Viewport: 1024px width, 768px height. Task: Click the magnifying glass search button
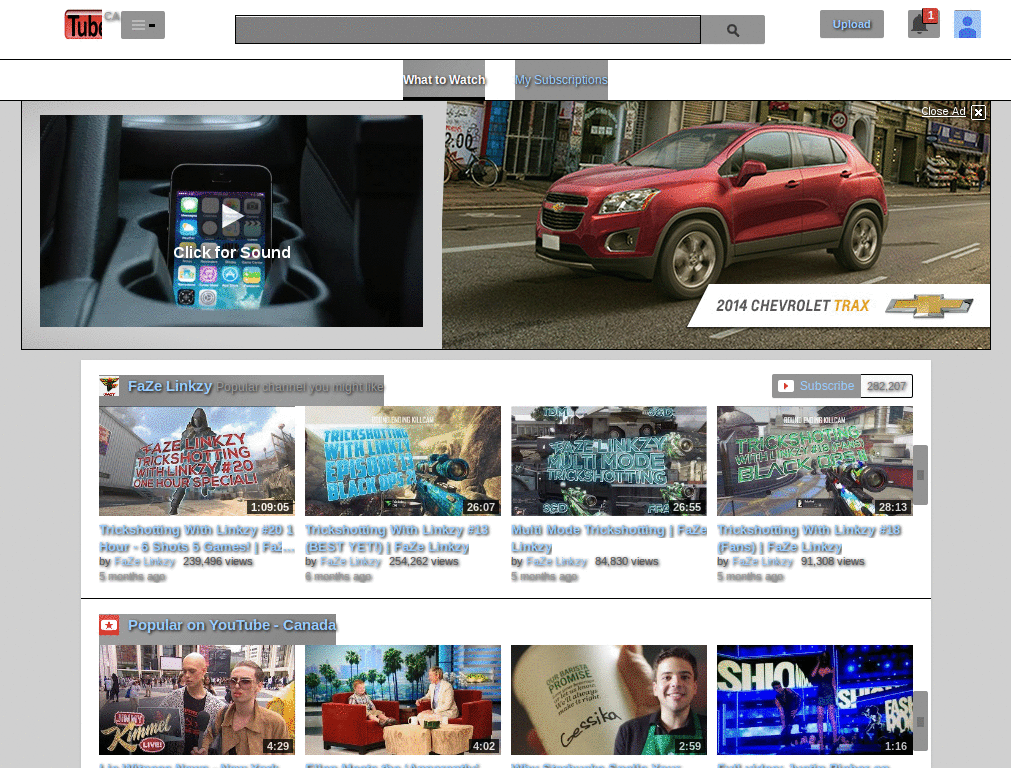[x=733, y=30]
